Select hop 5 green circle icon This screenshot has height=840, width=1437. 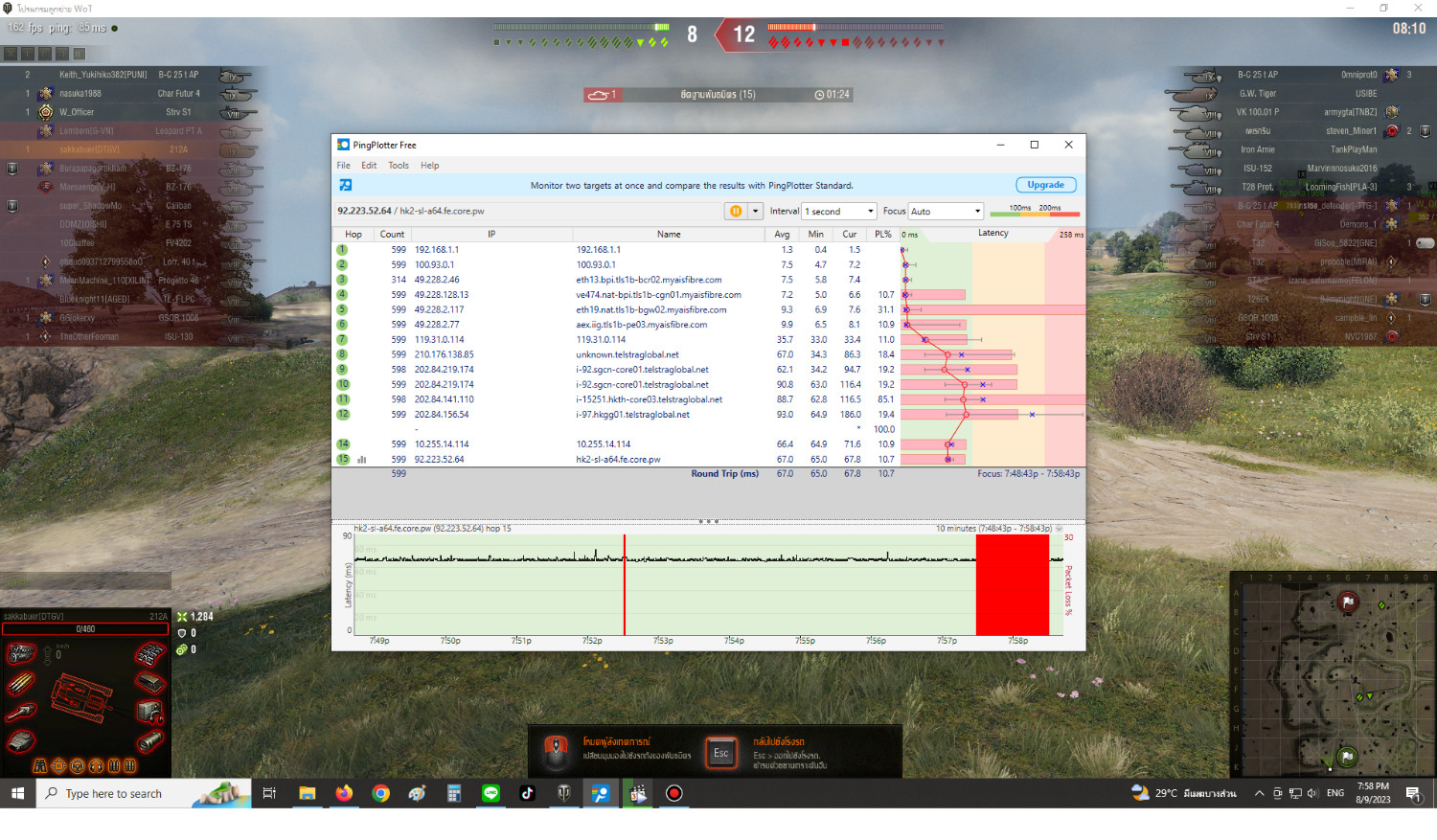point(342,309)
